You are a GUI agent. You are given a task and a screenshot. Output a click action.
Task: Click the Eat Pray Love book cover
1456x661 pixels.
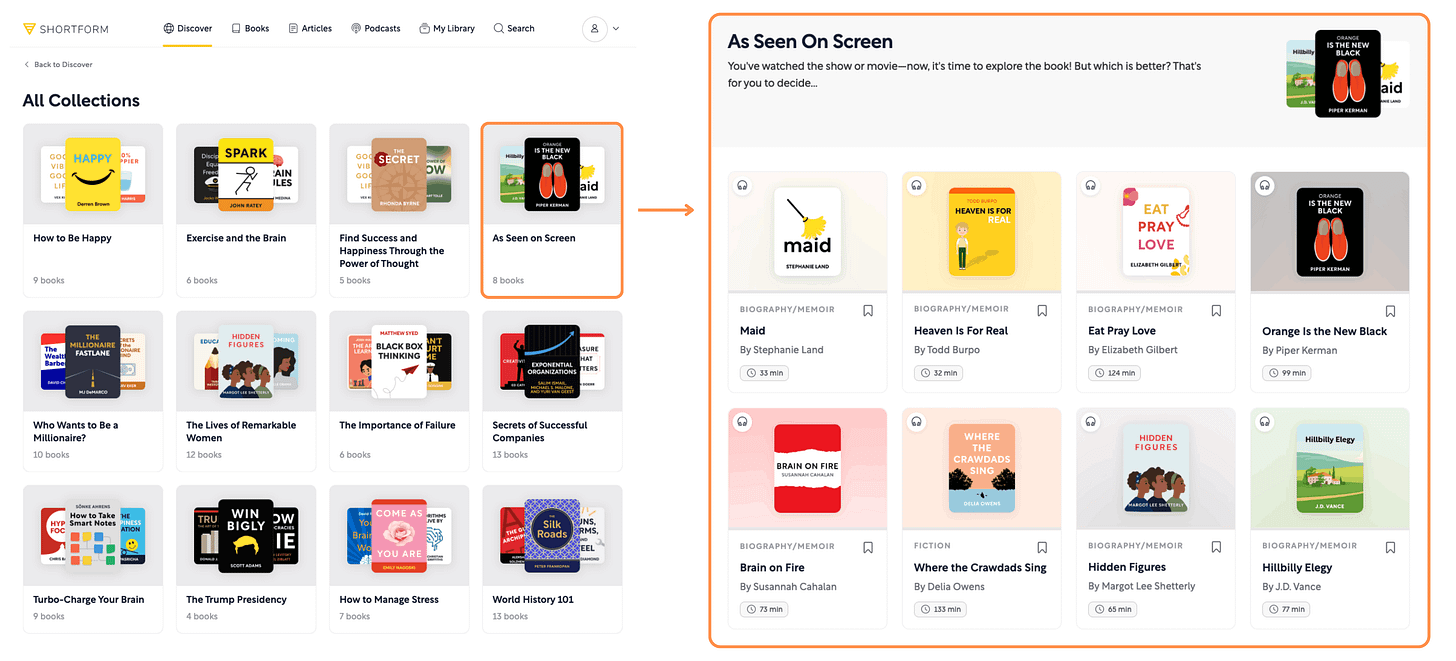pos(1156,232)
